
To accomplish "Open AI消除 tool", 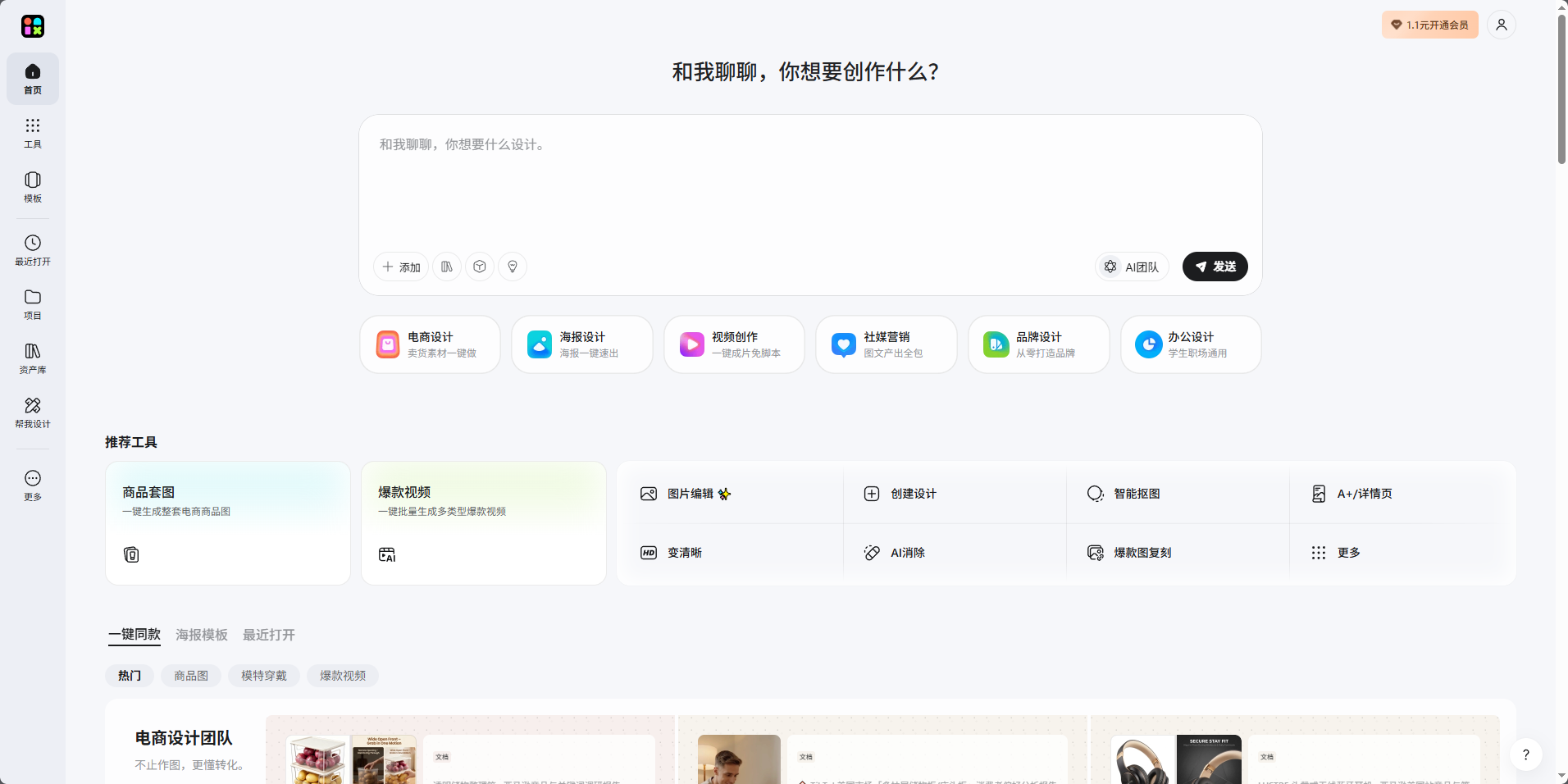I will [x=955, y=553].
